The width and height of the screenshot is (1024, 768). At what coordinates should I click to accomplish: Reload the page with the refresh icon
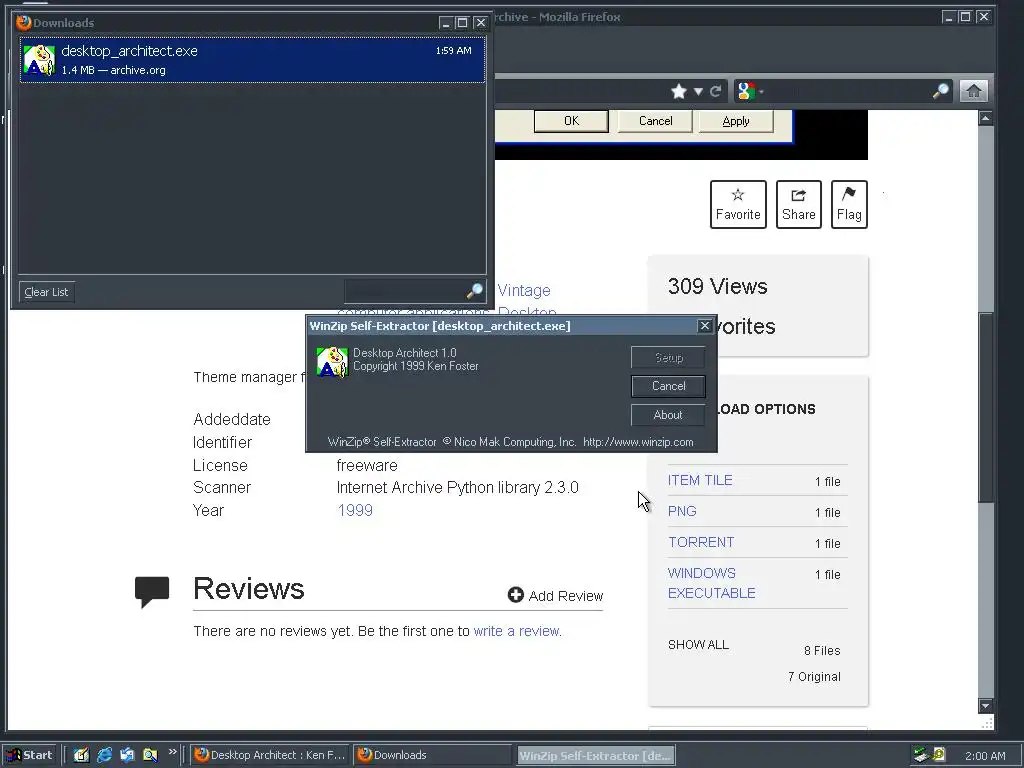(716, 91)
